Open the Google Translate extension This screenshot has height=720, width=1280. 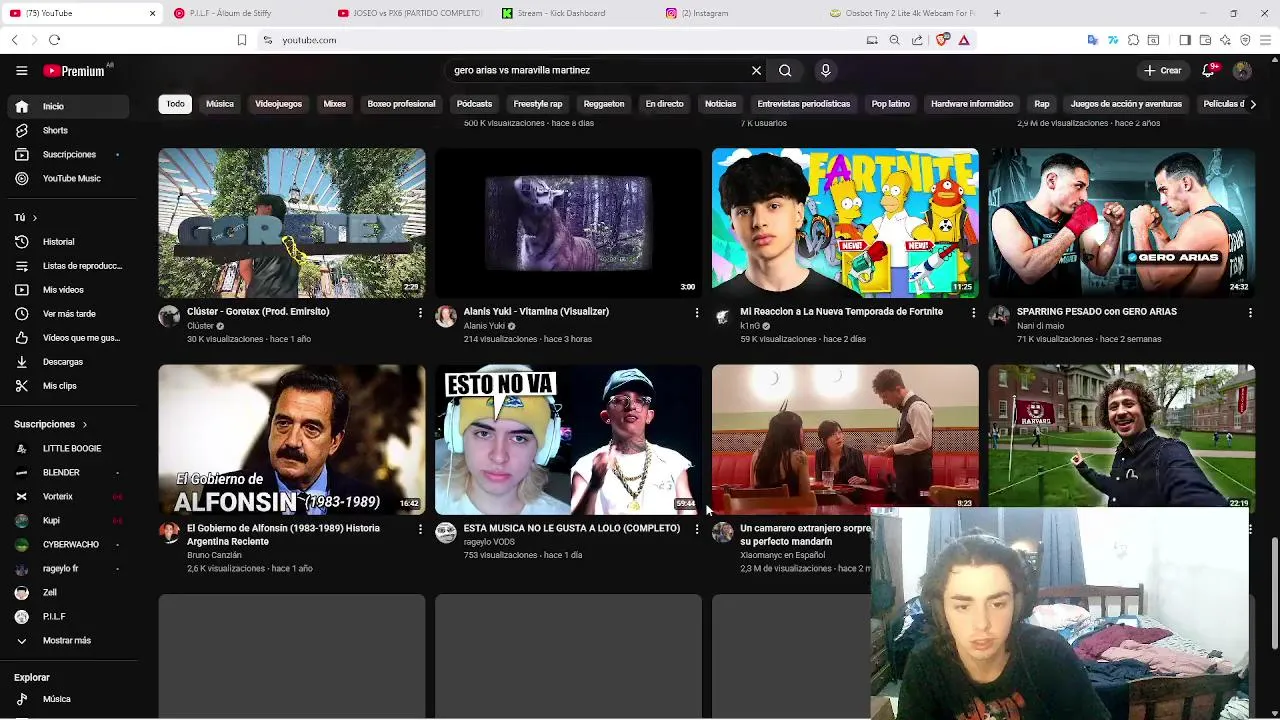[1092, 40]
